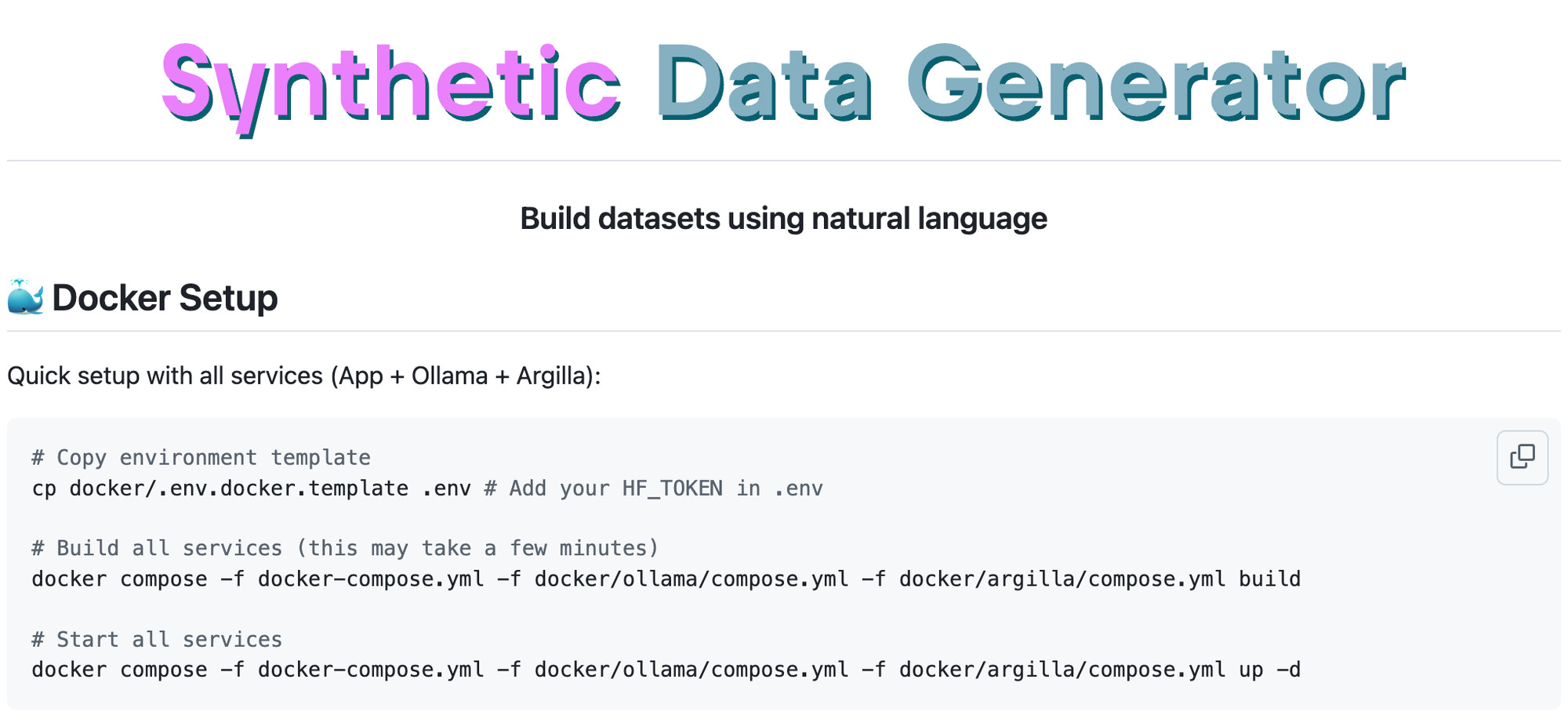Click the docker compose up -d command
This screenshot has width=1568, height=719.
click(x=666, y=670)
